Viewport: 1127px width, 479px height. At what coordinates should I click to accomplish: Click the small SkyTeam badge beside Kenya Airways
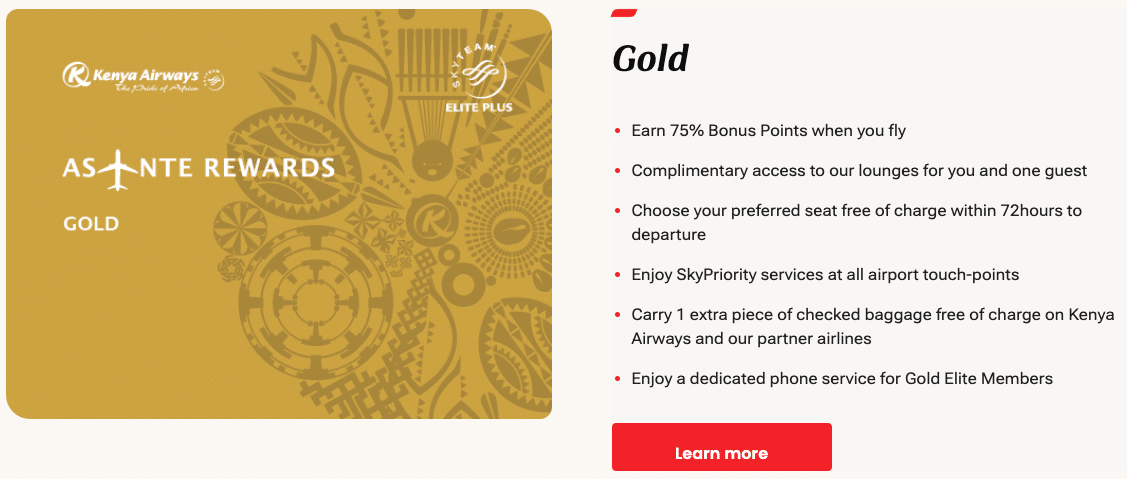click(x=214, y=80)
